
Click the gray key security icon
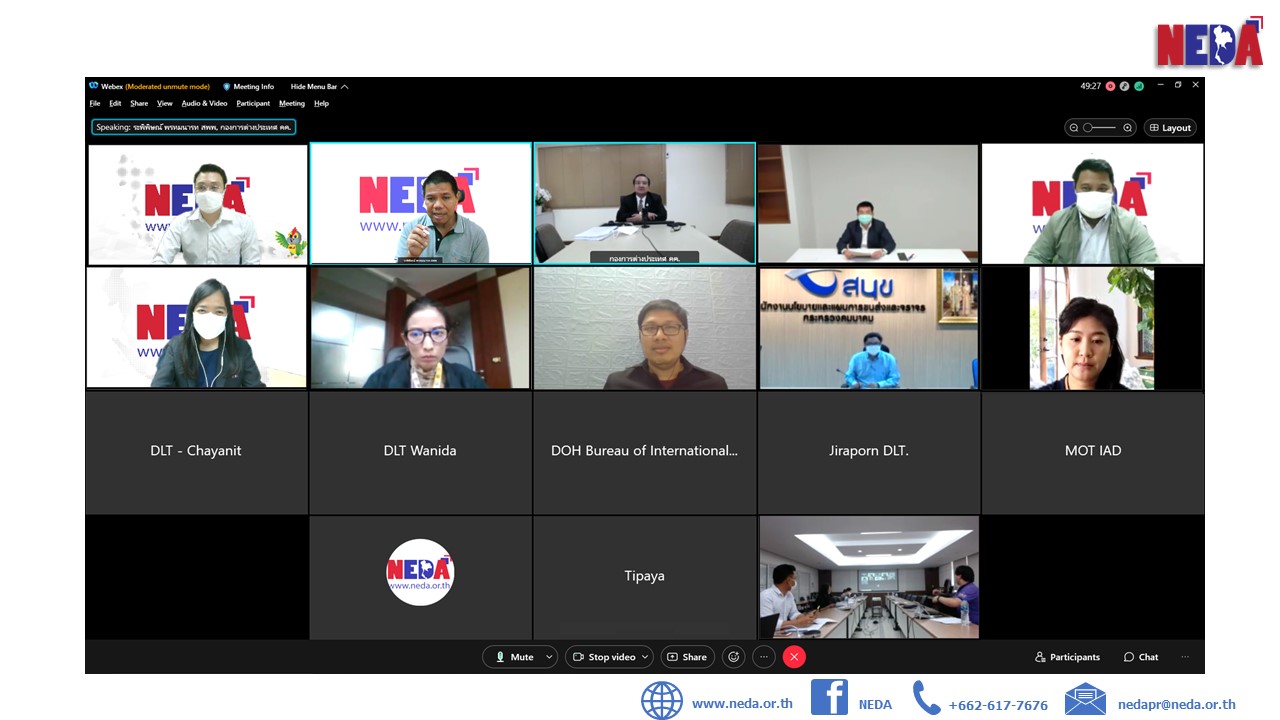coord(1125,86)
